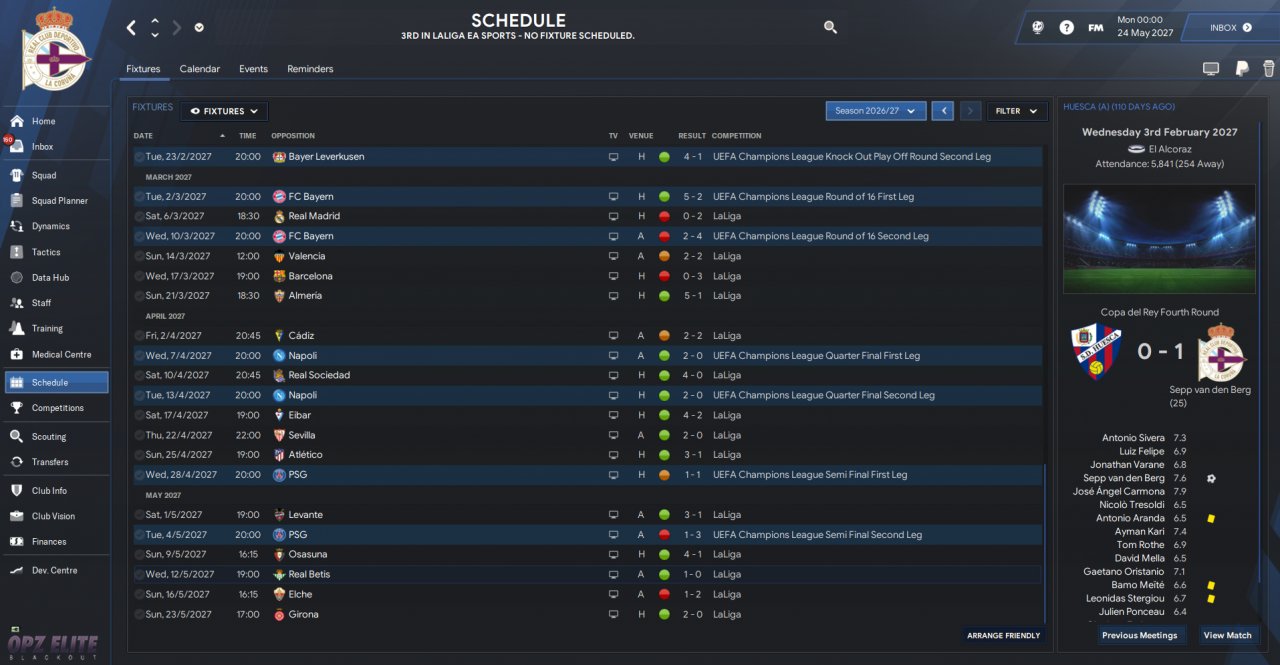Tick the checkbox on the Cádiz row
1280x665 pixels.
139,336
